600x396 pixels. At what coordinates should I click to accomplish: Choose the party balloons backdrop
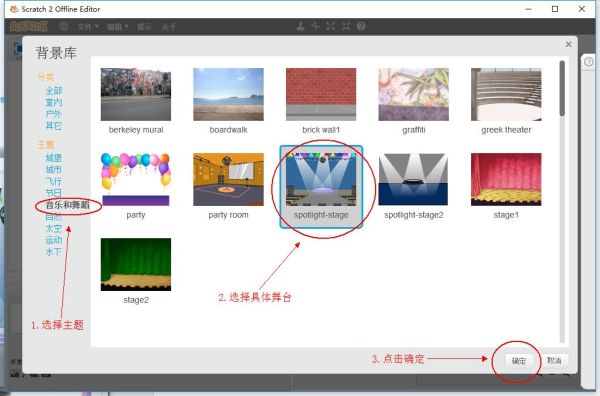(x=136, y=179)
